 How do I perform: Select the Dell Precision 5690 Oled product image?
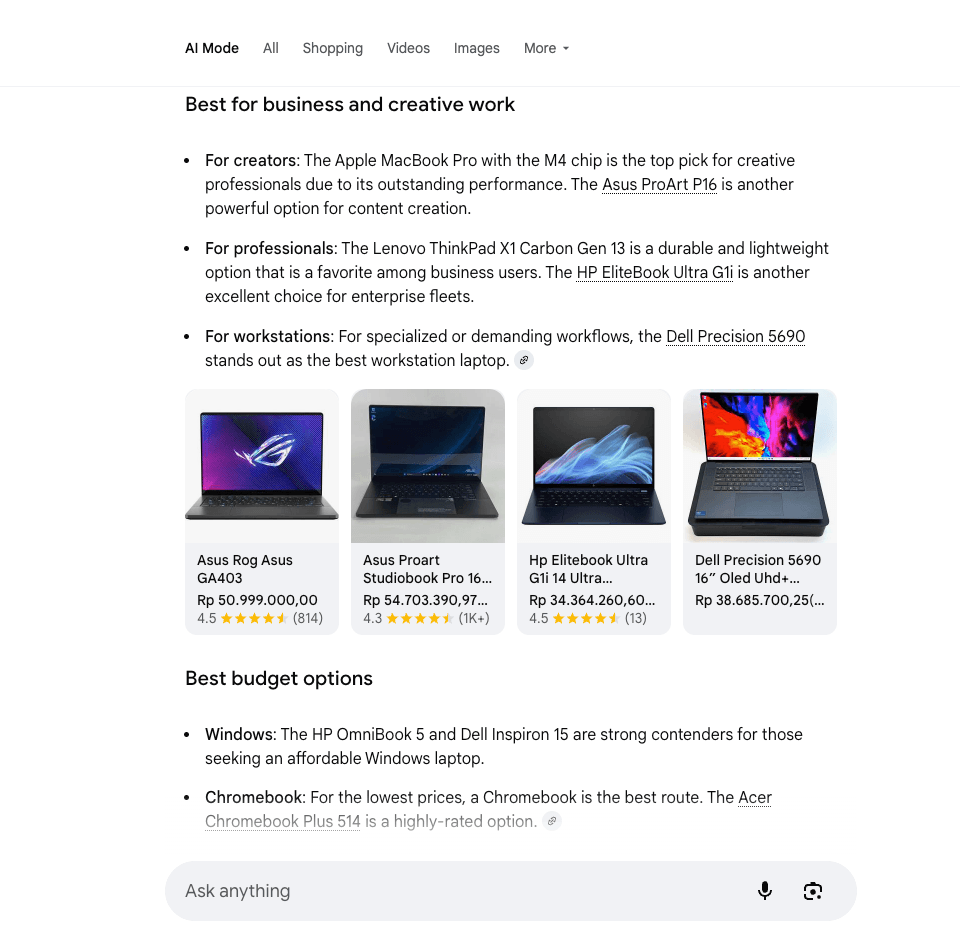coord(760,466)
